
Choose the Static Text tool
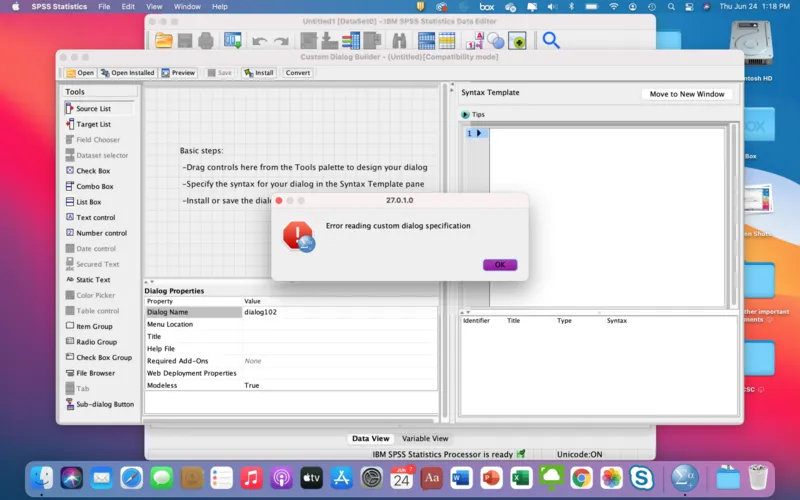pyautogui.click(x=88, y=280)
